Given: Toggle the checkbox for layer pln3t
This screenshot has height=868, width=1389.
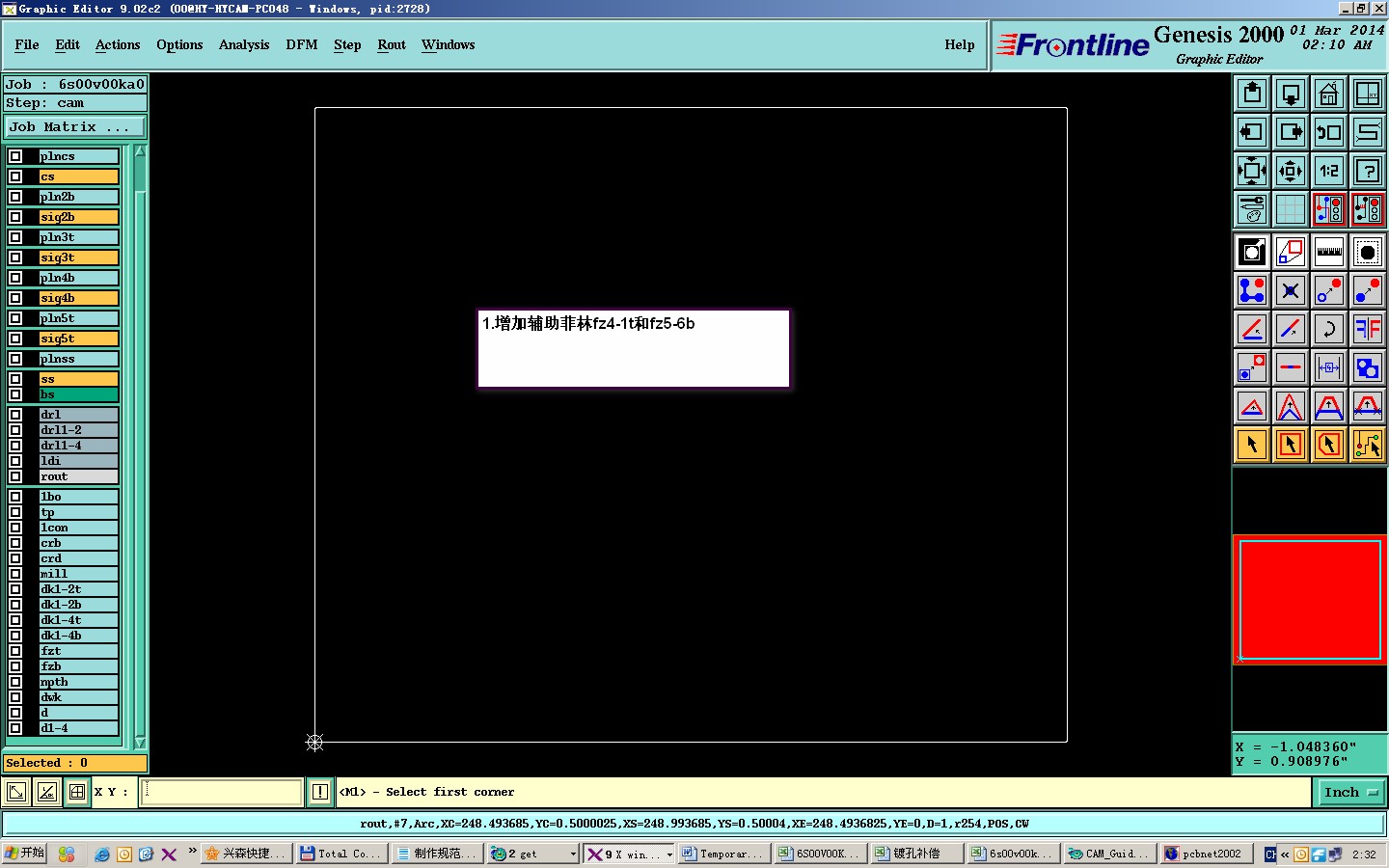Looking at the screenshot, I should coord(15,237).
